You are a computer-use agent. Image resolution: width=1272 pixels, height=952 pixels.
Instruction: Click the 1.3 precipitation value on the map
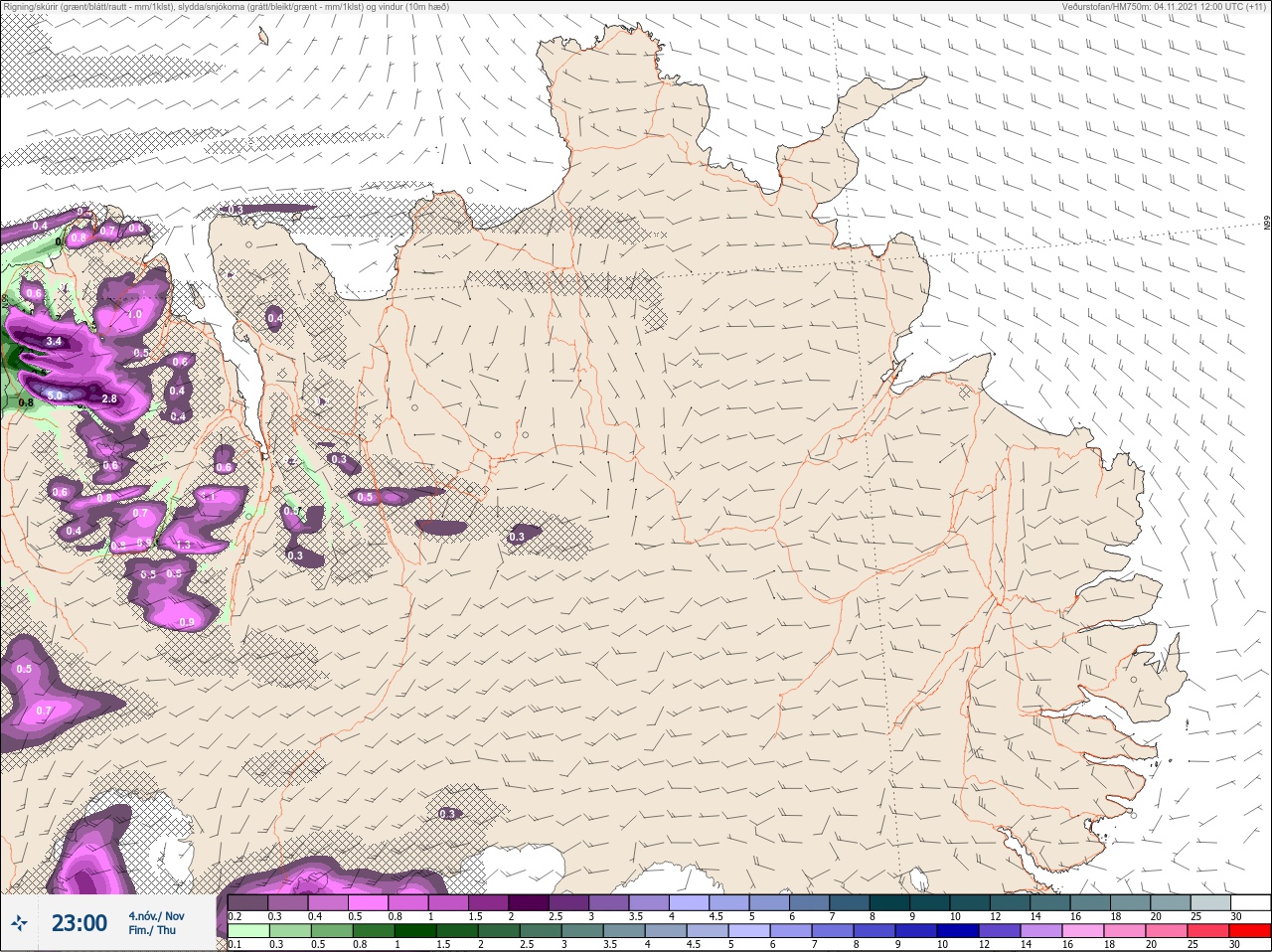[183, 546]
